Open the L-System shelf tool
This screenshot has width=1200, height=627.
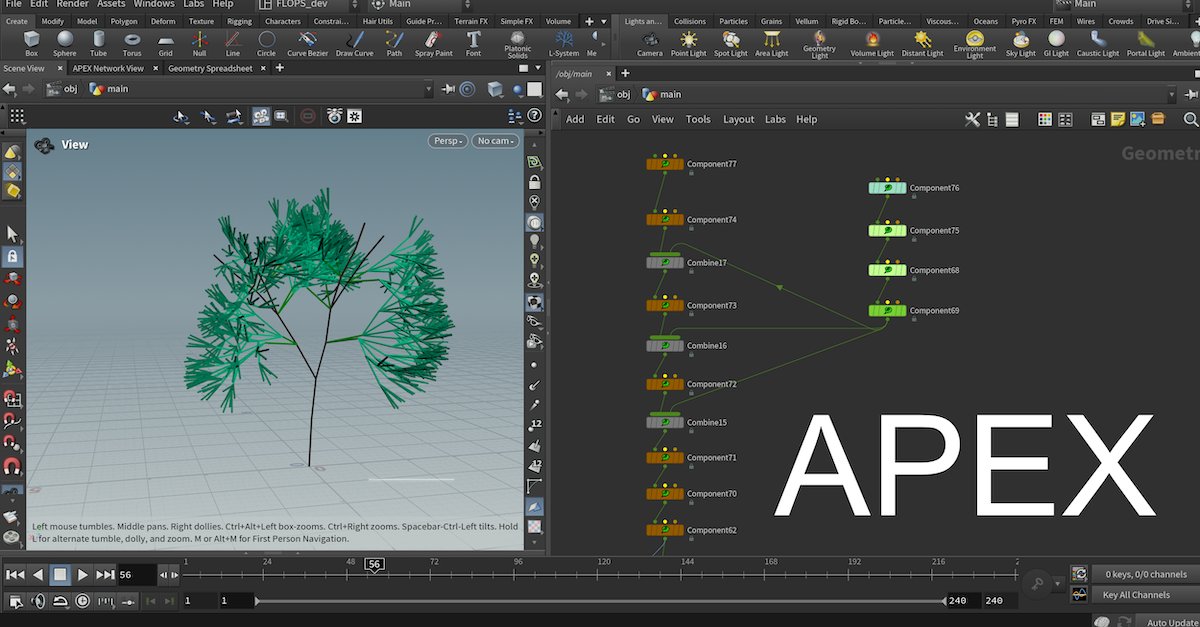(x=564, y=43)
